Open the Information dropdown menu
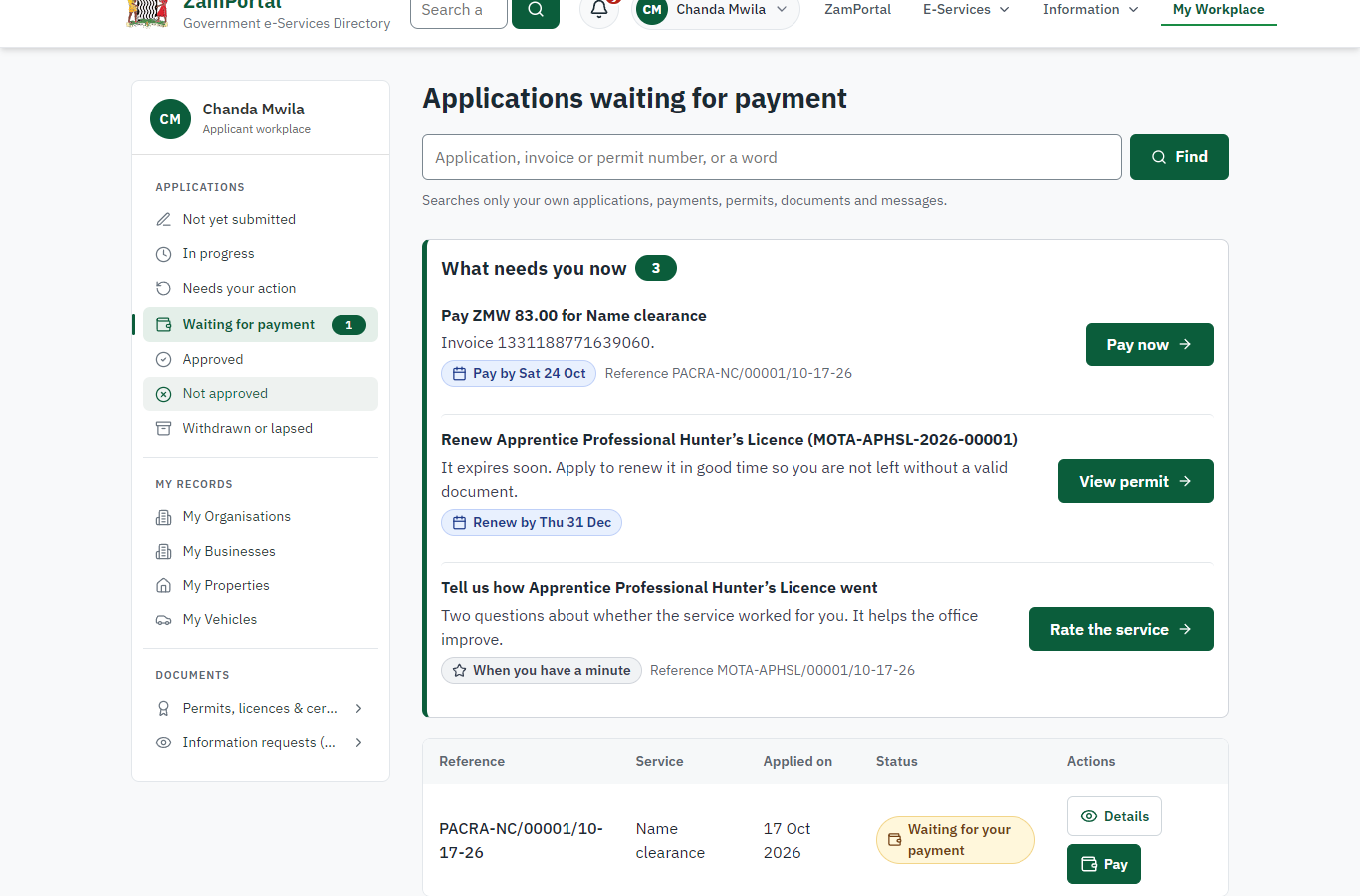 pyautogui.click(x=1090, y=10)
